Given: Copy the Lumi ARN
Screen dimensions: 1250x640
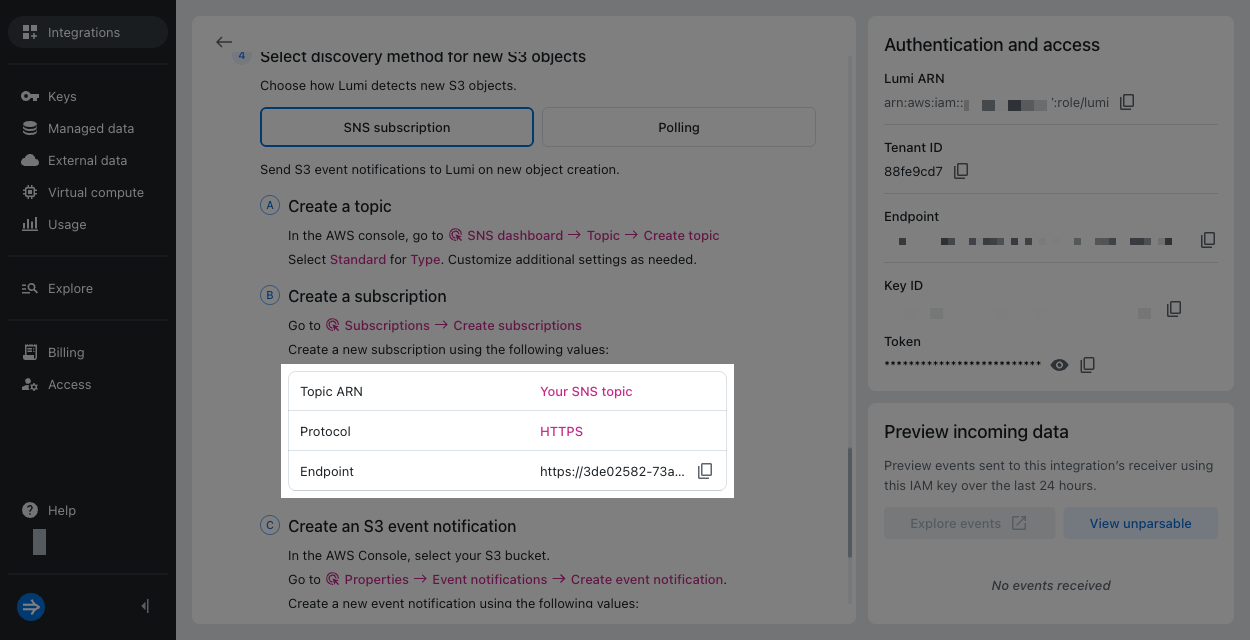Looking at the screenshot, I should tap(1127, 102).
